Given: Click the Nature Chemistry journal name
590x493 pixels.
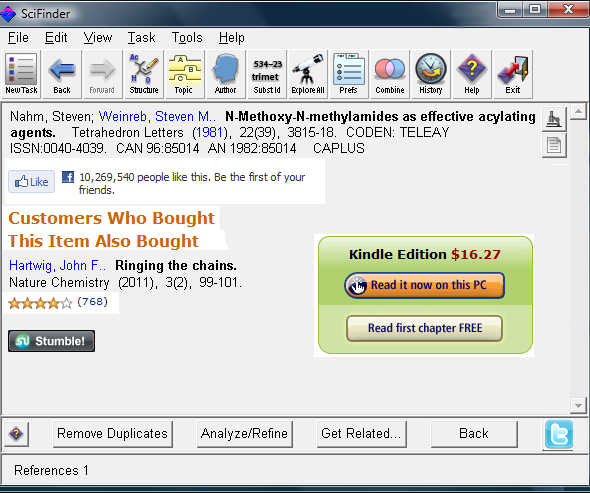Looking at the screenshot, I should (x=59, y=283).
